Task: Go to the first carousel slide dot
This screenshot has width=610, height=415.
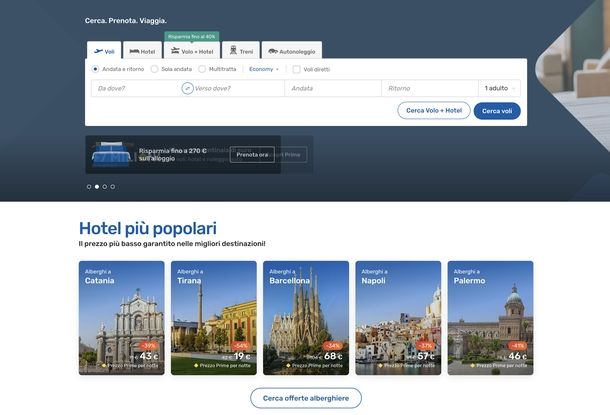Action: tap(89, 186)
